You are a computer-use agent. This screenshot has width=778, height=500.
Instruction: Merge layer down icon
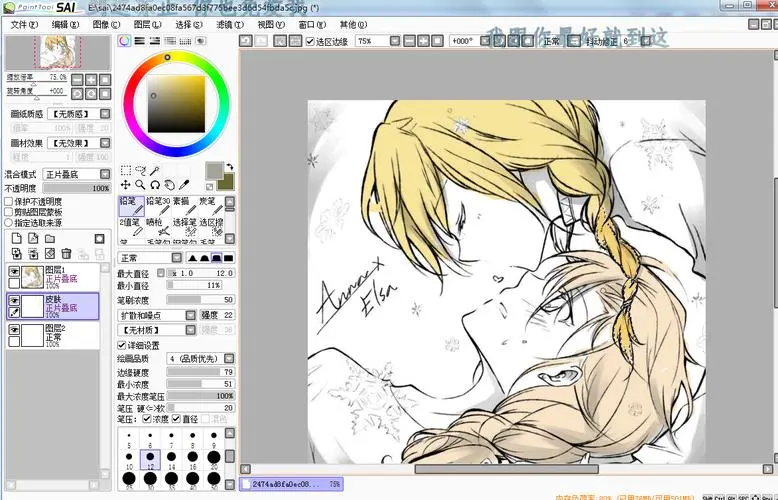tap(33, 254)
